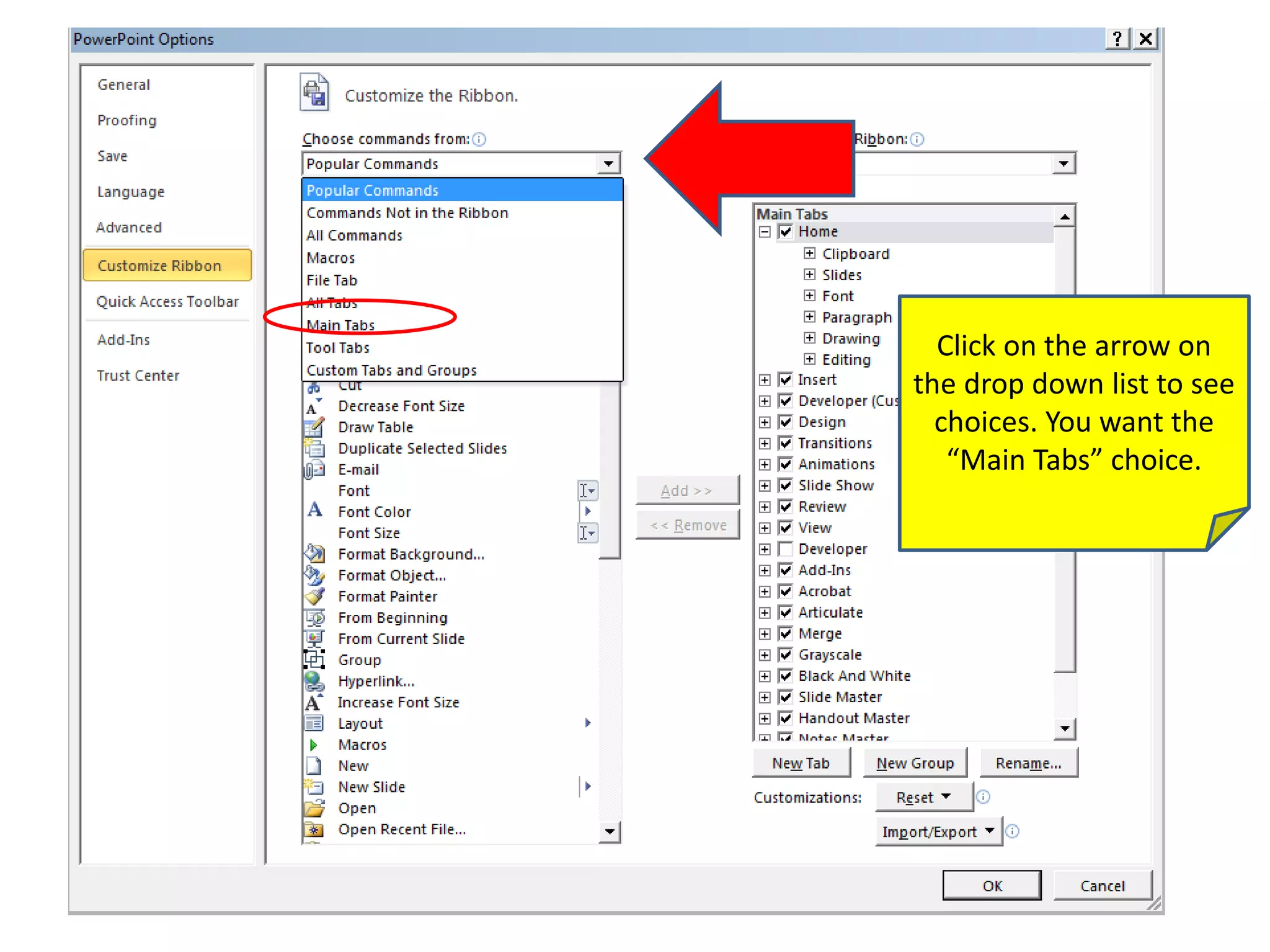Image resolution: width=1270 pixels, height=952 pixels.
Task: Expand the Review tab node
Action: [765, 507]
